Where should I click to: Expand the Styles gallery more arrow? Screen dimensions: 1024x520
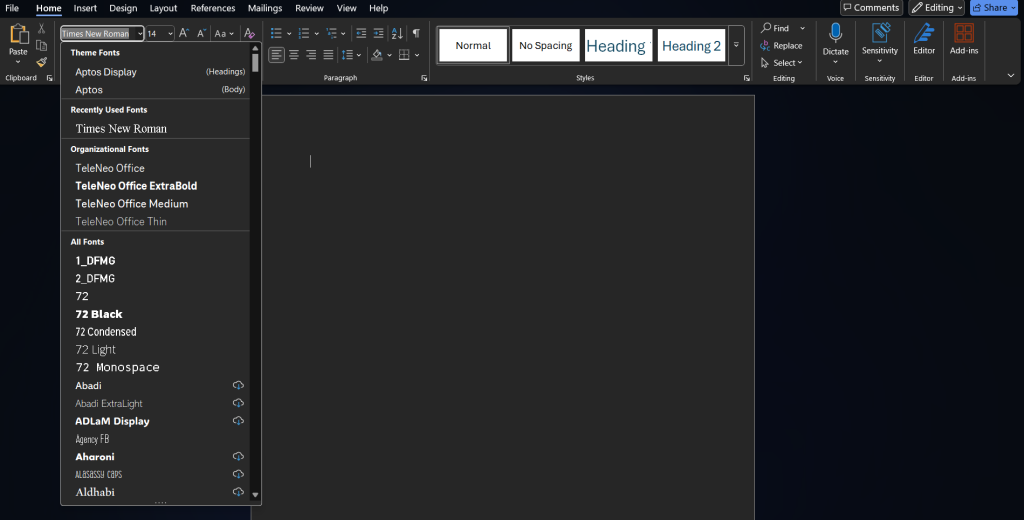[737, 45]
